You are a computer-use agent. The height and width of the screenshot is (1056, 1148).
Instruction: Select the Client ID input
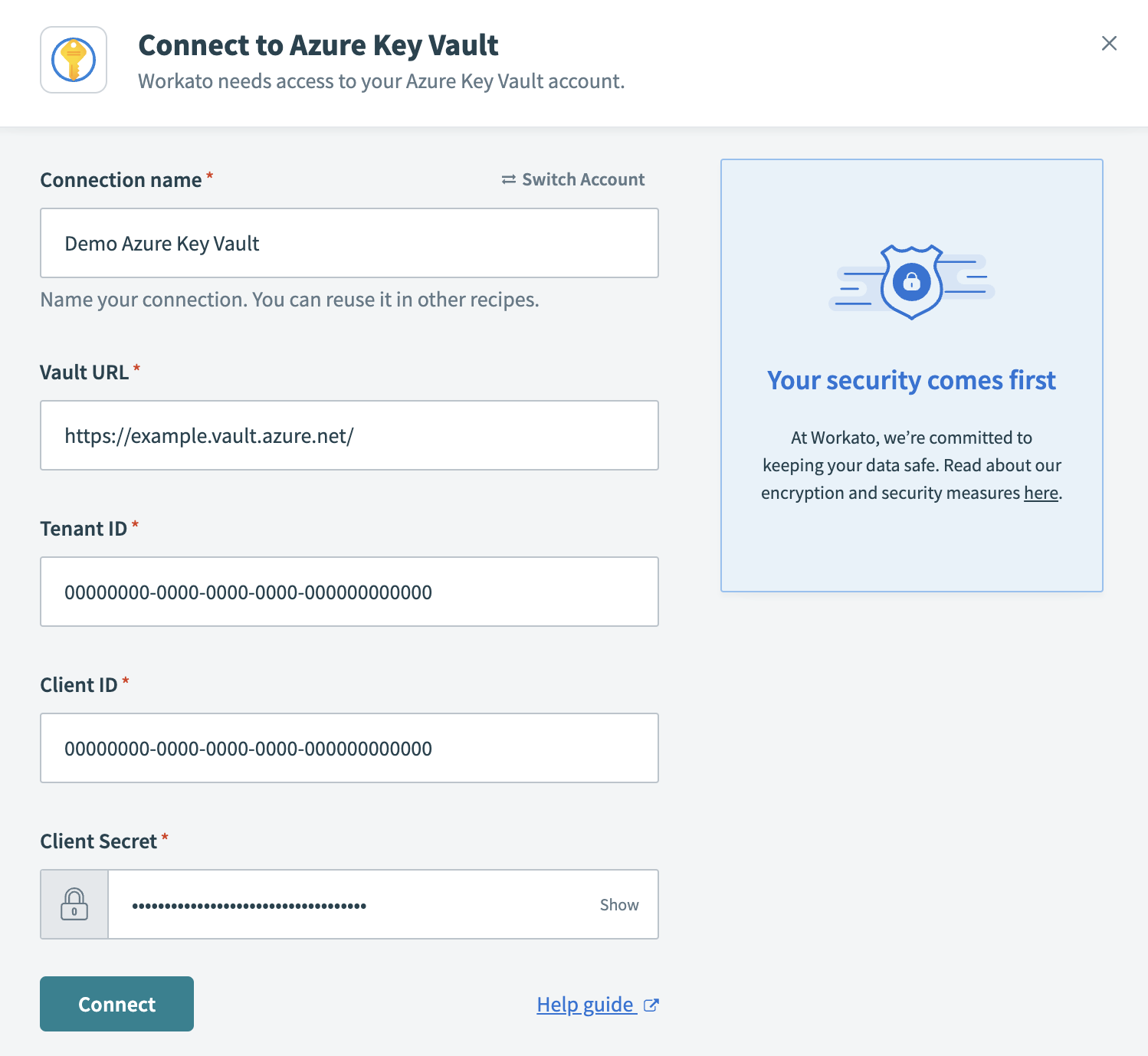click(x=349, y=748)
